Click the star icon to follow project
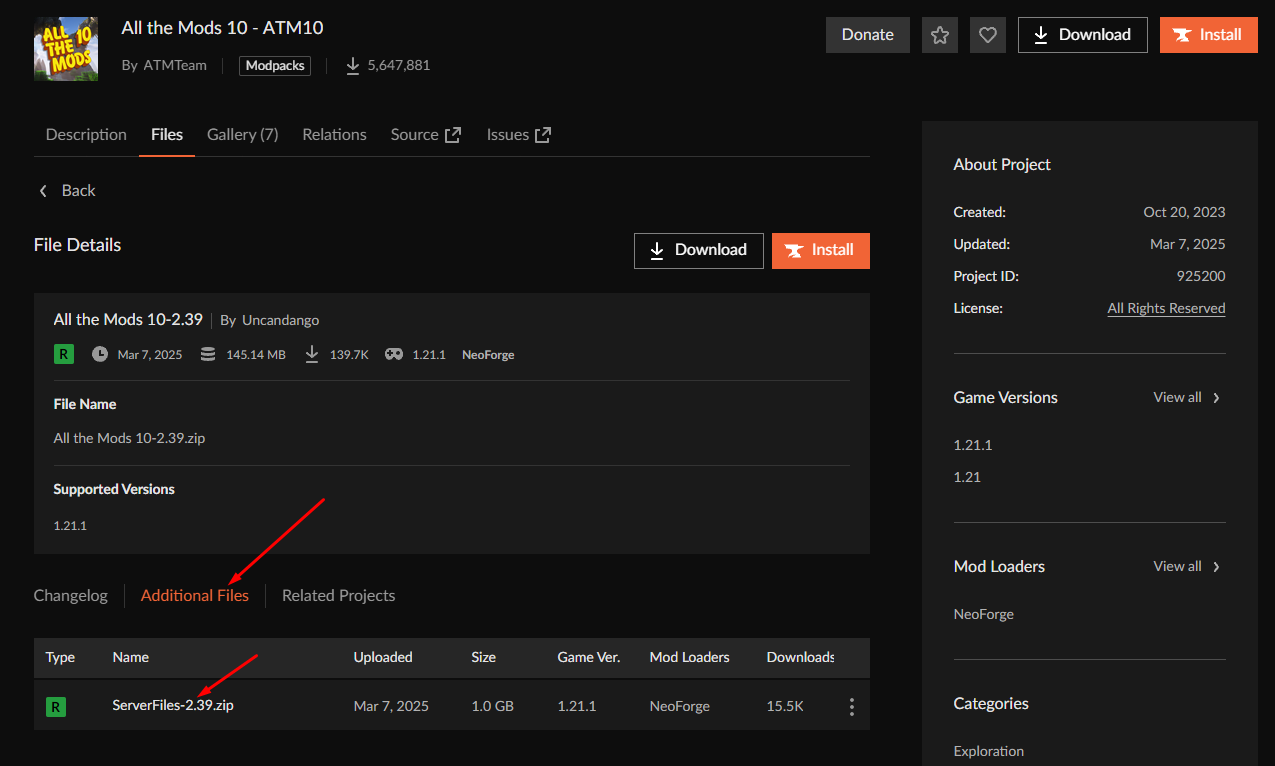The image size is (1275, 766). pos(940,35)
